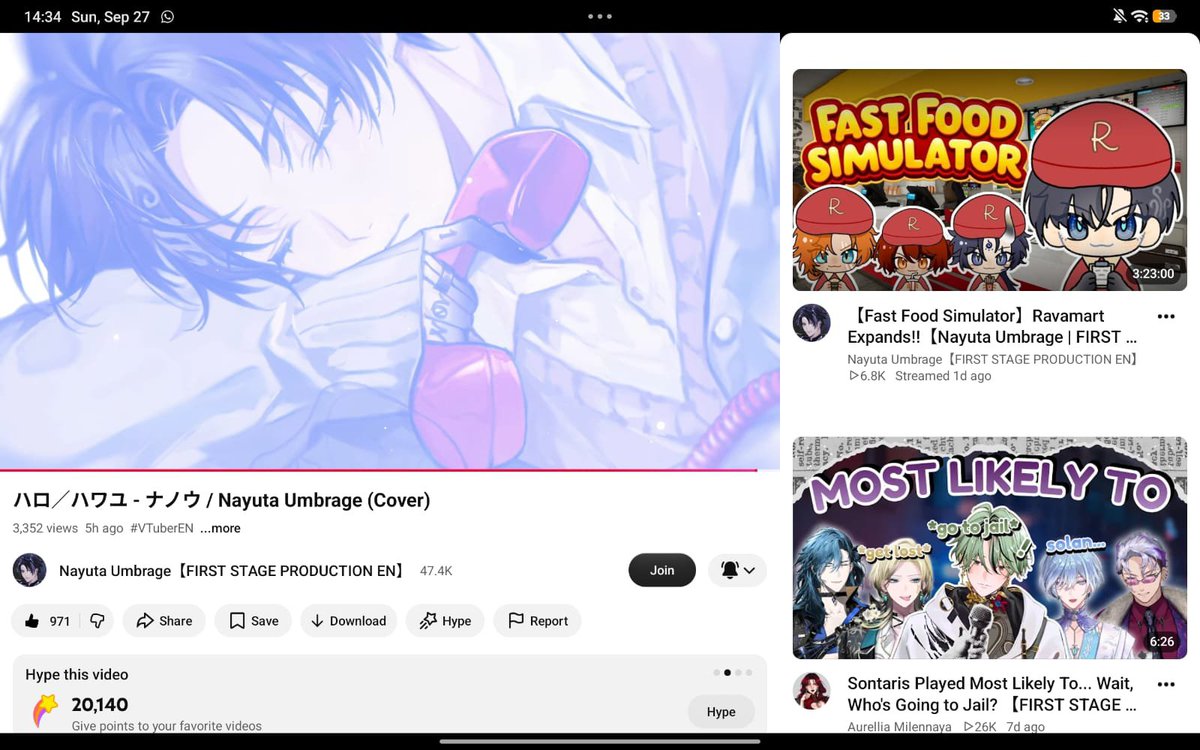Open Nayuta Umbrage channel avatar under video

click(30, 570)
